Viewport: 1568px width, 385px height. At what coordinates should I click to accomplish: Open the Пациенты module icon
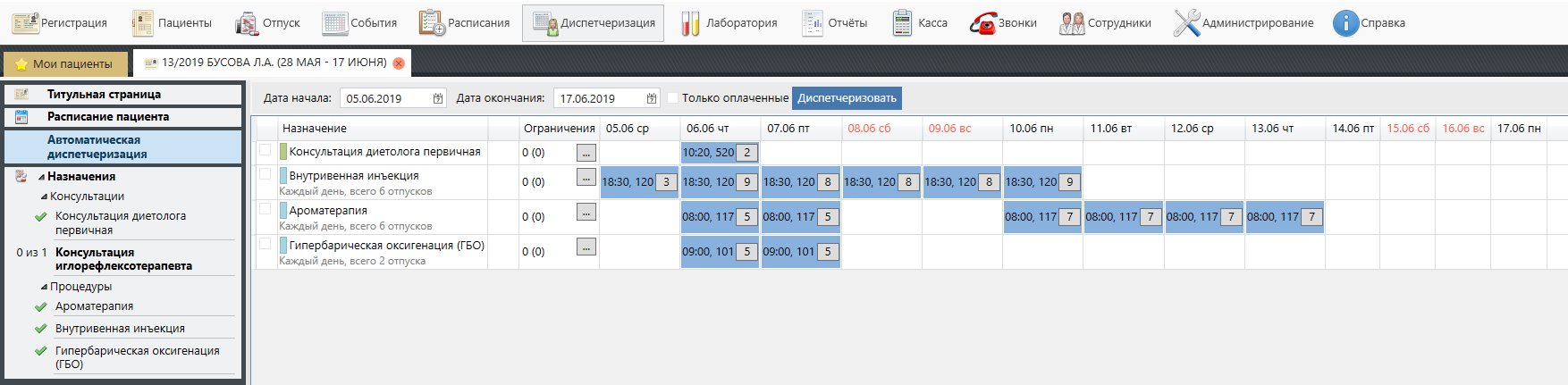coord(142,23)
